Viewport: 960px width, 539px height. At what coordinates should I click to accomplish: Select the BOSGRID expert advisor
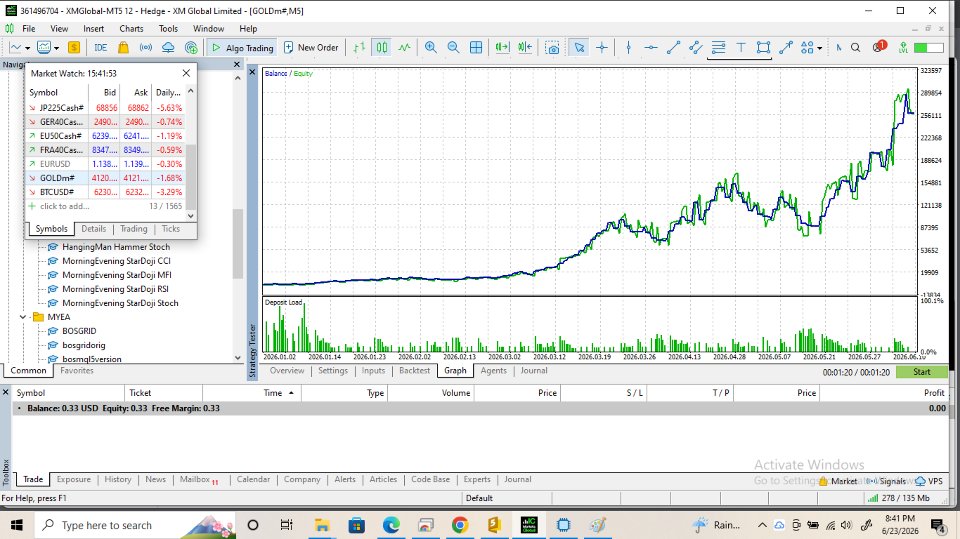(x=79, y=331)
